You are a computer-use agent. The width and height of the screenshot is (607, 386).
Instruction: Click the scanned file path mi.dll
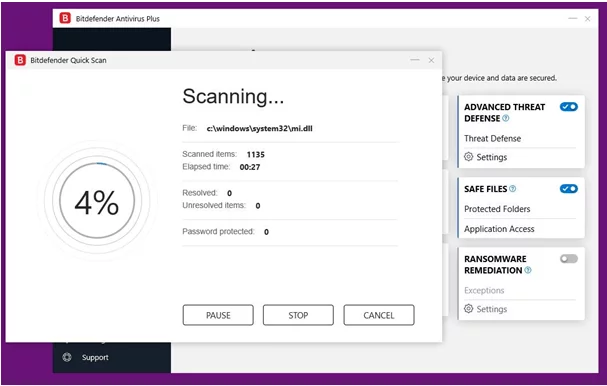pos(259,129)
